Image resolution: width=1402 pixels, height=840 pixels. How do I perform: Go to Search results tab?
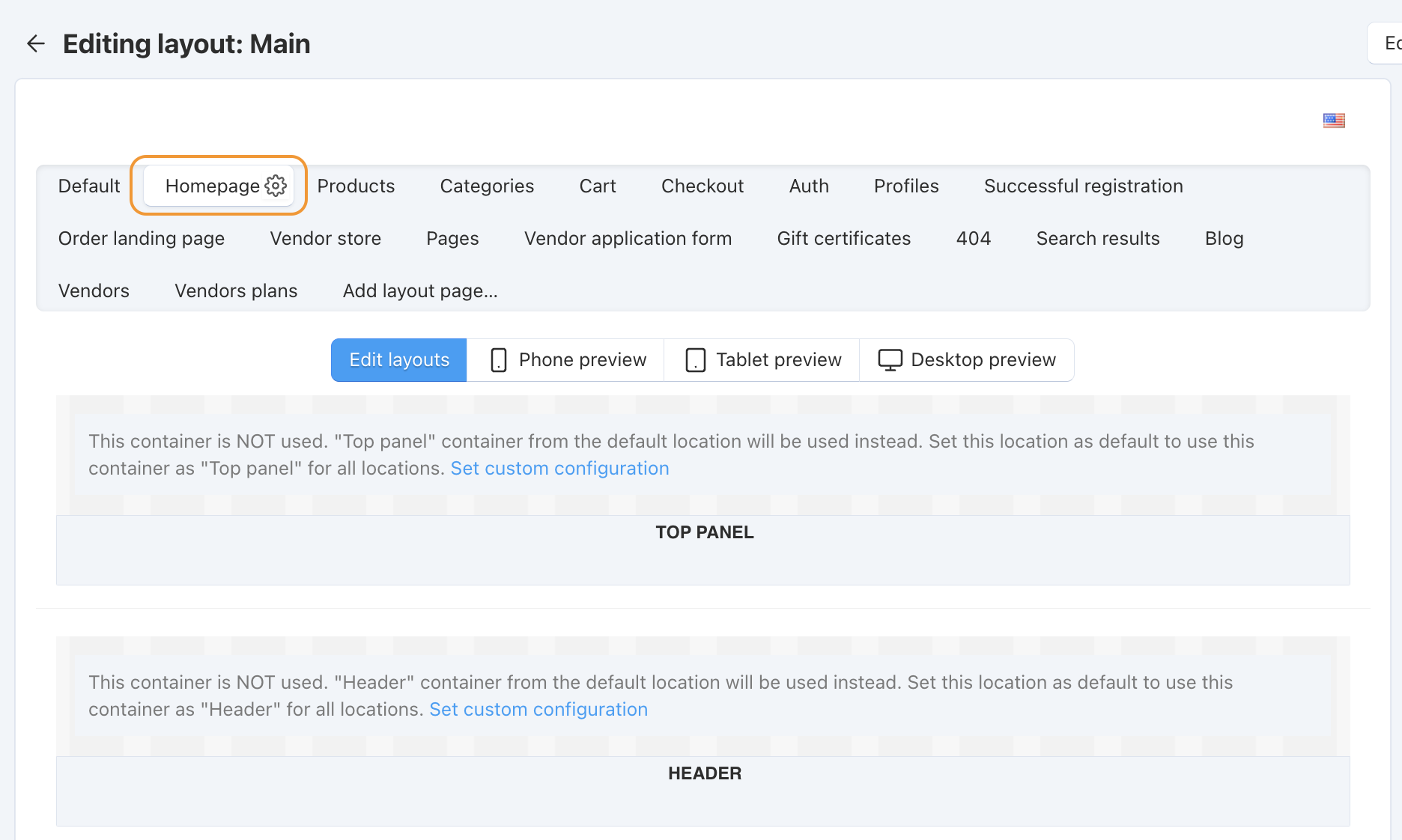(x=1098, y=238)
